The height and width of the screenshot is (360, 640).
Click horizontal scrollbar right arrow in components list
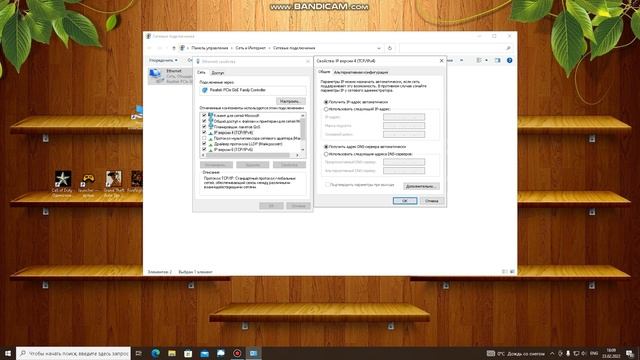coord(298,156)
